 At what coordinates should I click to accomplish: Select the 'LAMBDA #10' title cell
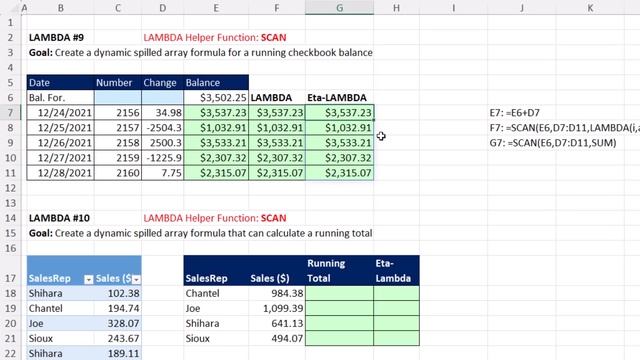pyautogui.click(x=60, y=218)
